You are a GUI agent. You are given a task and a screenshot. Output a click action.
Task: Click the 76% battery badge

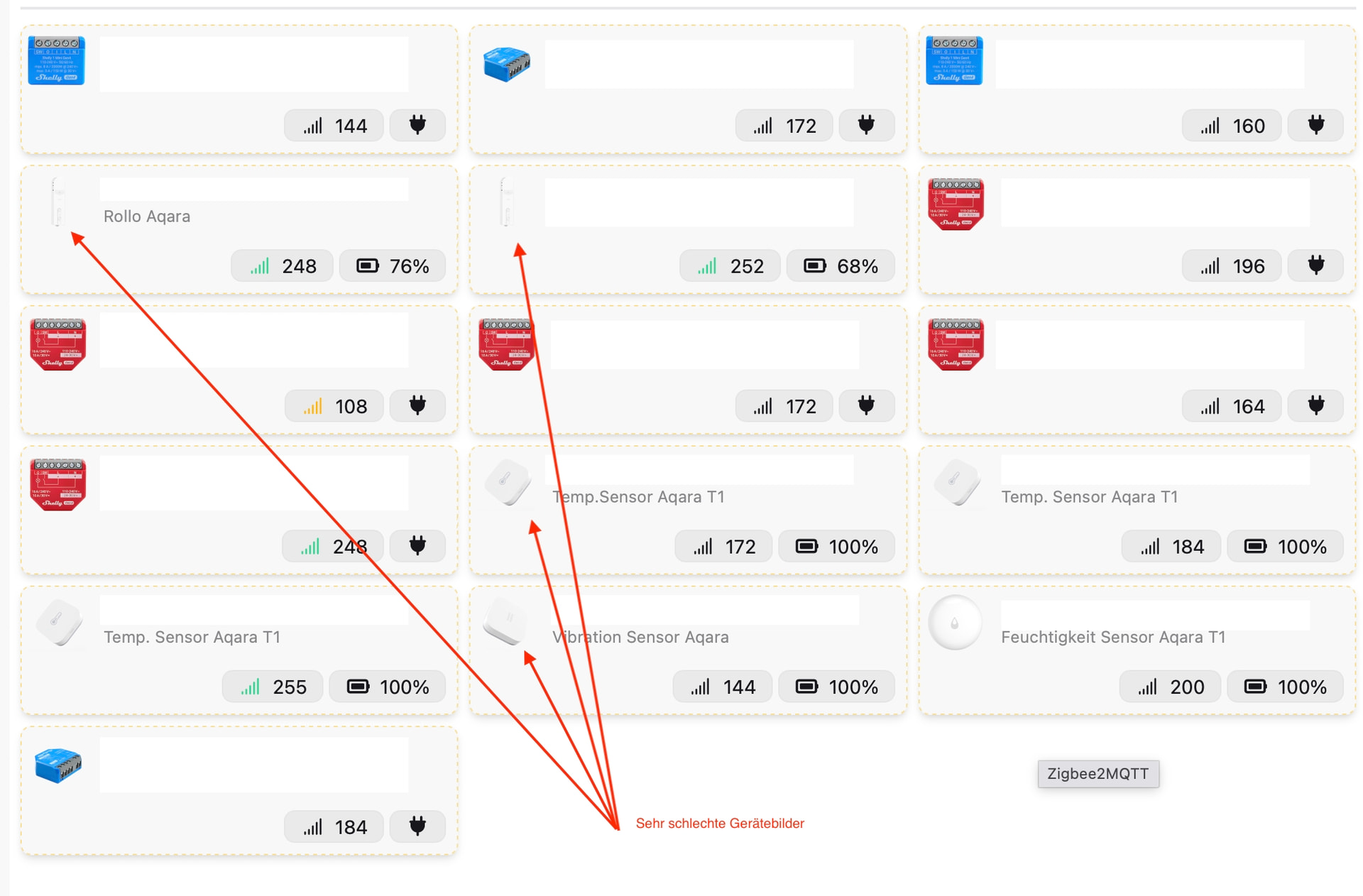click(393, 266)
